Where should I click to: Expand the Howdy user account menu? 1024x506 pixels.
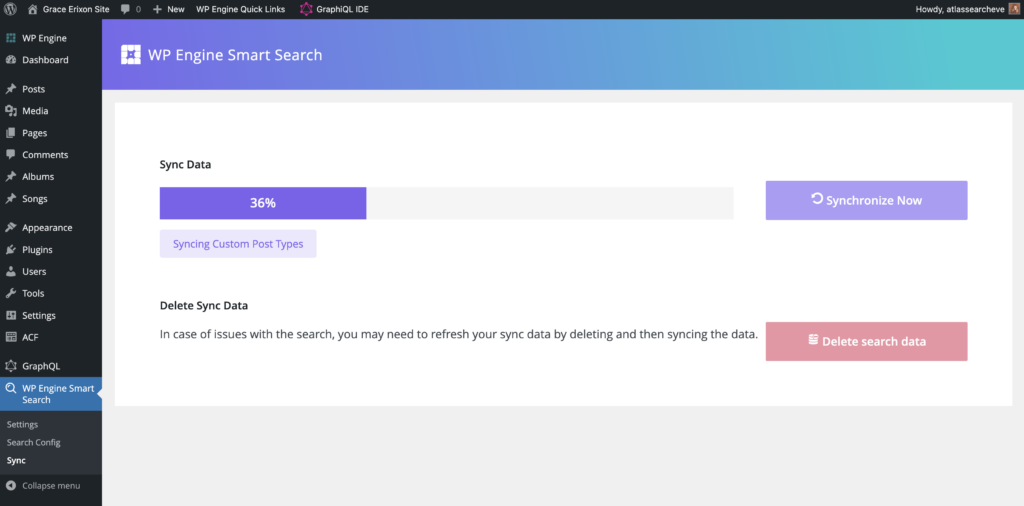[x=960, y=9]
